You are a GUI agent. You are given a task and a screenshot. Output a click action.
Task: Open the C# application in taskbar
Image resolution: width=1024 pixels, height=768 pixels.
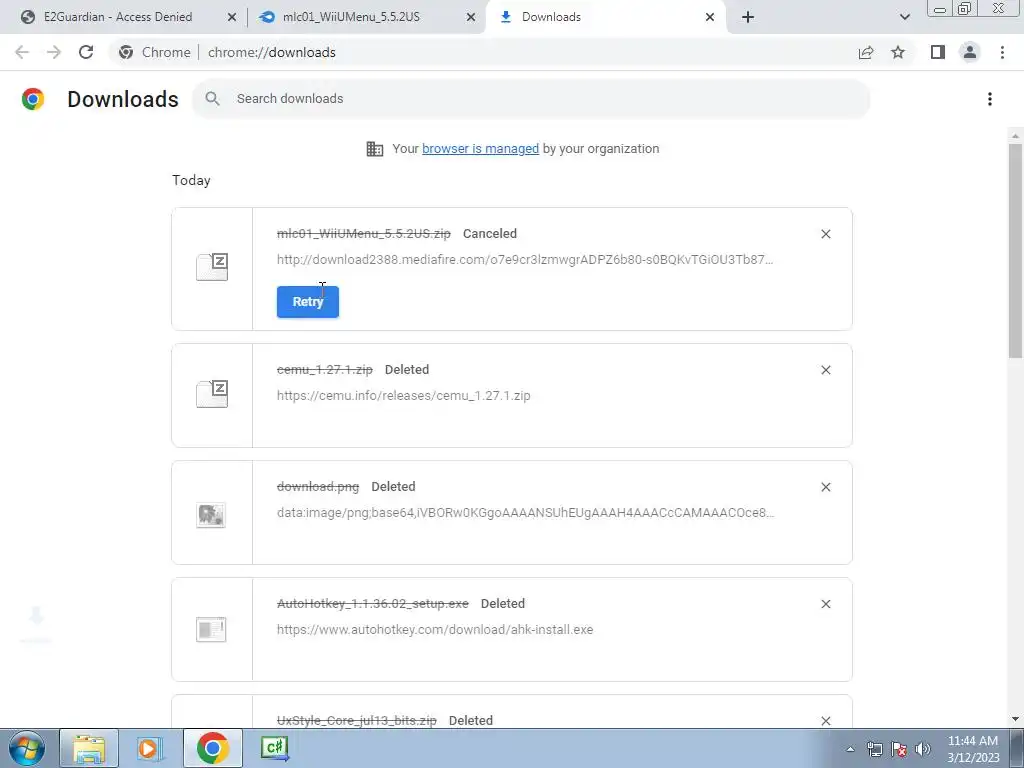274,748
